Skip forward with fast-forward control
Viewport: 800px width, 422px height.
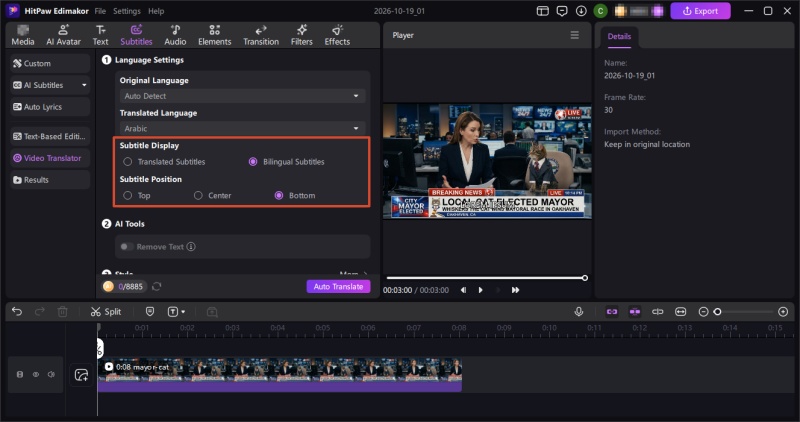[x=515, y=290]
